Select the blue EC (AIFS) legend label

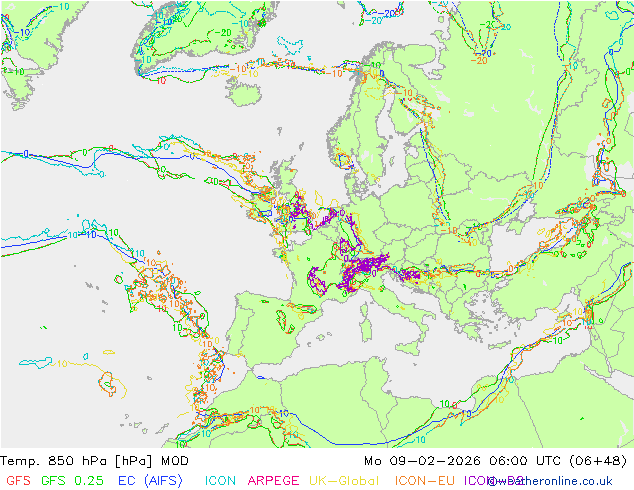click(x=150, y=481)
